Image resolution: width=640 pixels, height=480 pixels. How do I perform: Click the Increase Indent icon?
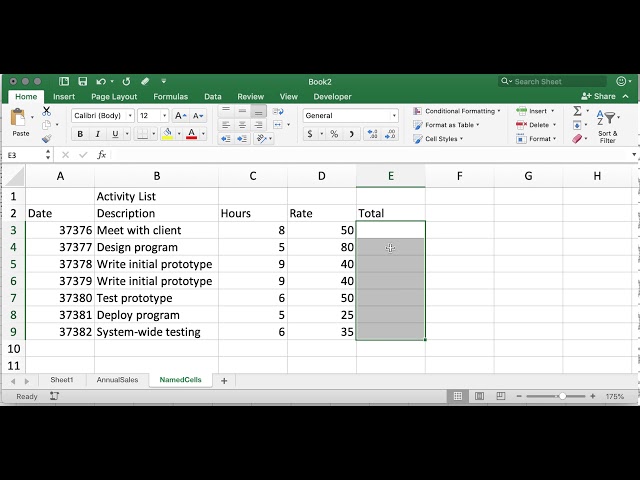(x=242, y=139)
